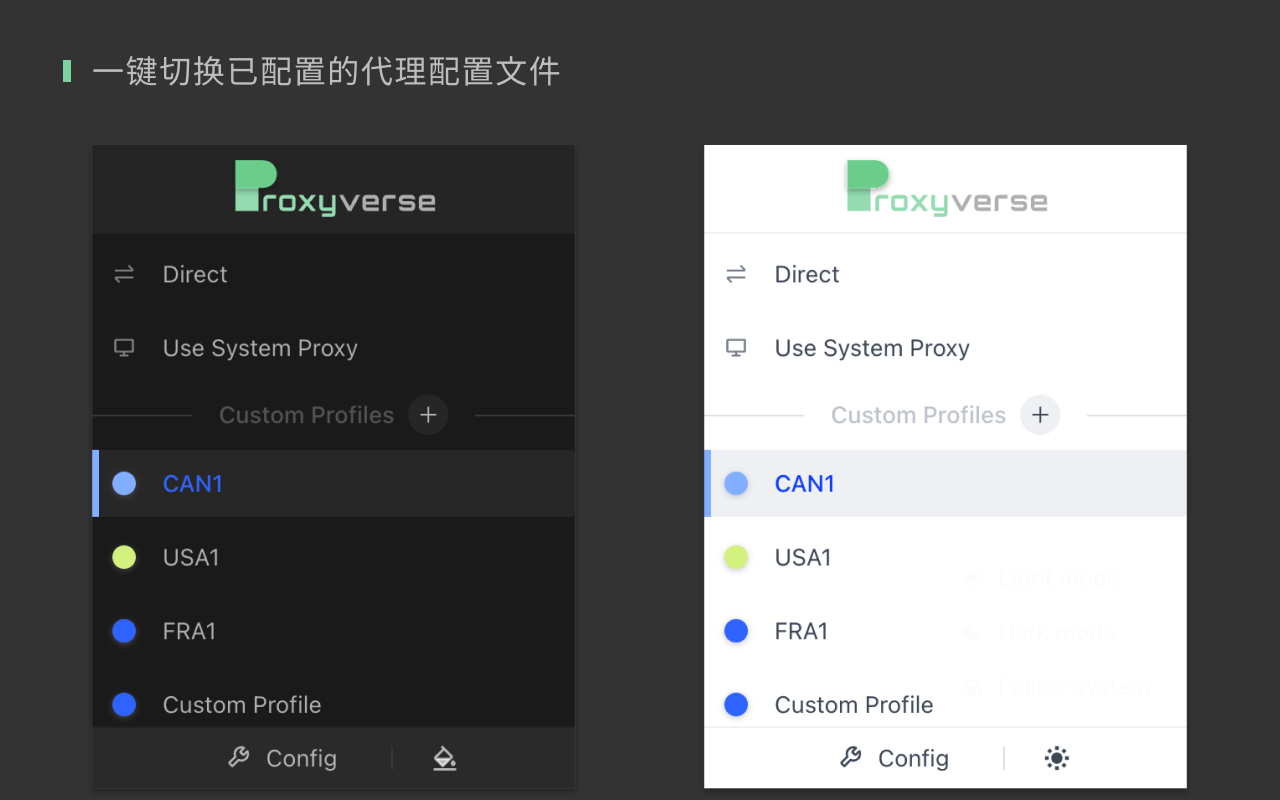Open Config from the light panel footer
Viewport: 1280px width, 800px height.
[913, 758]
